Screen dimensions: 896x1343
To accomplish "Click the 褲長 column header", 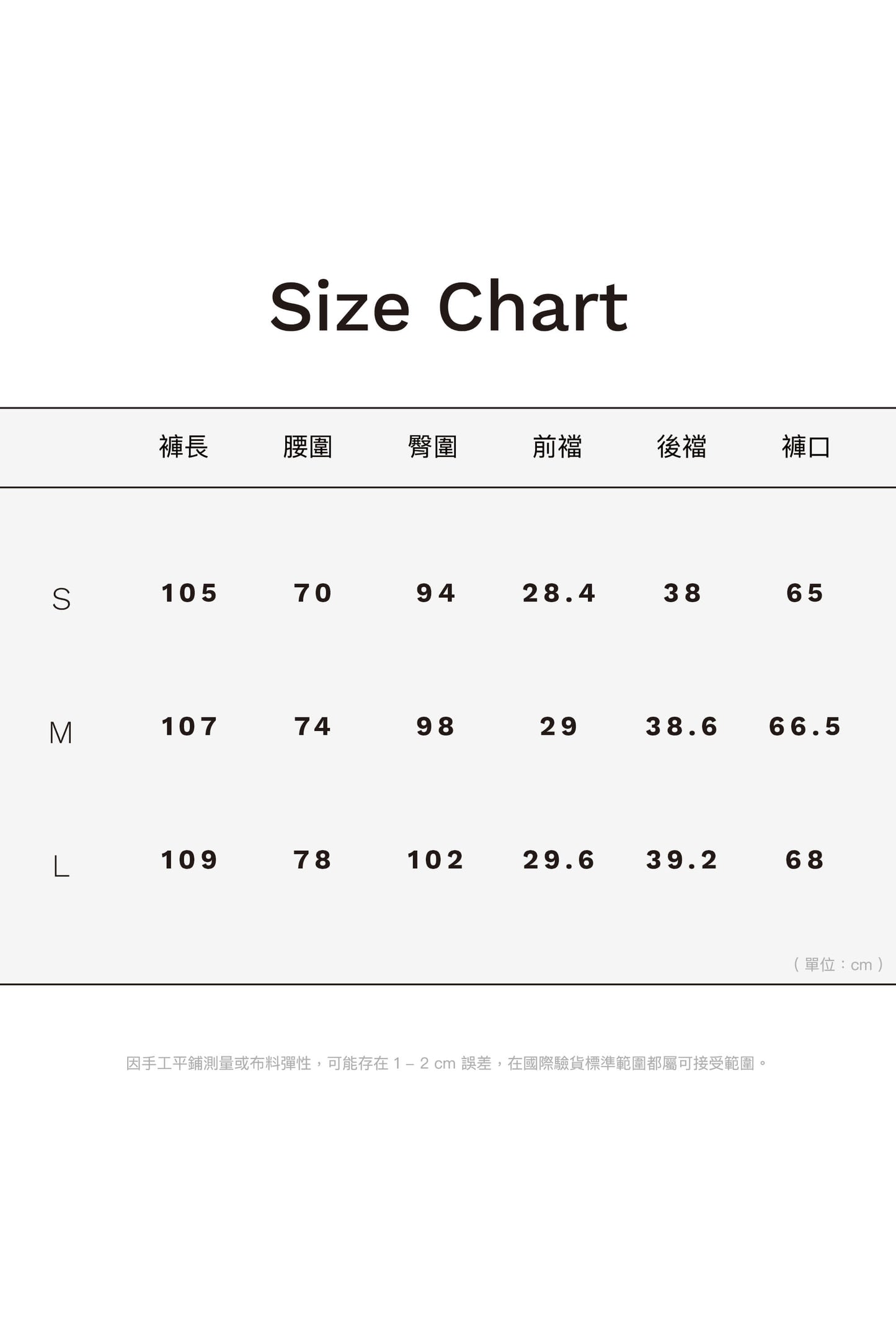I will click(x=184, y=446).
